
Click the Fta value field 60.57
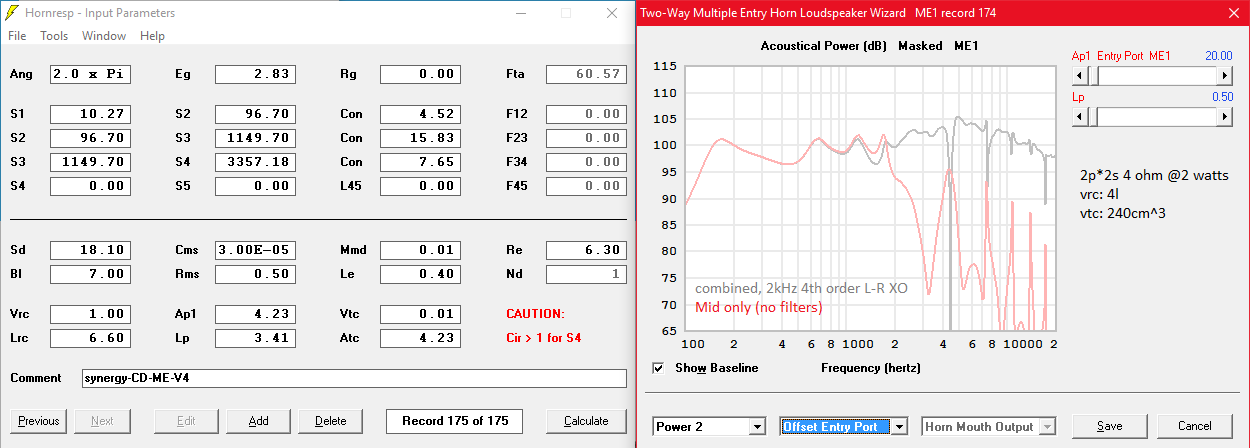(x=586, y=74)
